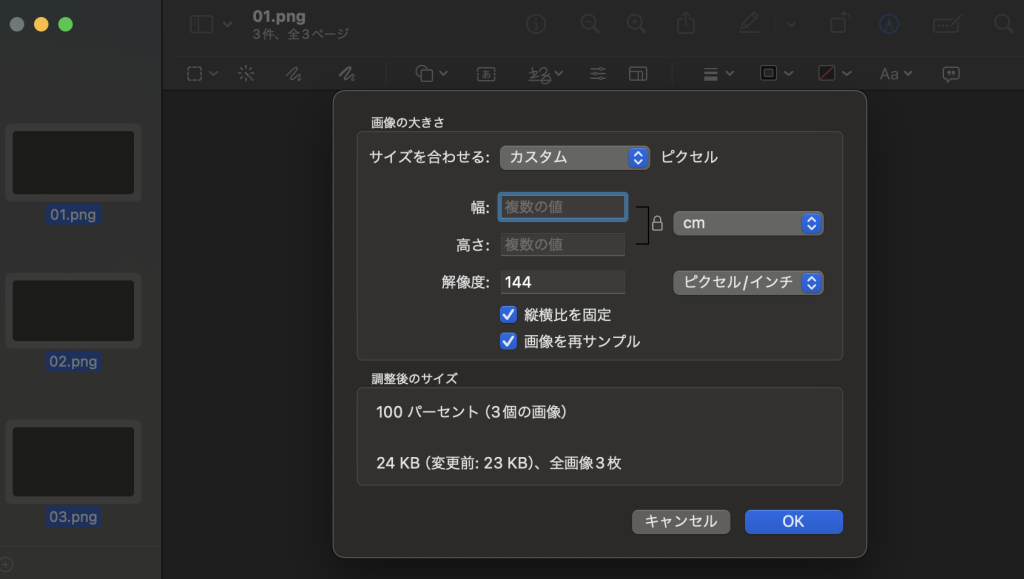Open the カスタム size preset dropdown

point(575,157)
